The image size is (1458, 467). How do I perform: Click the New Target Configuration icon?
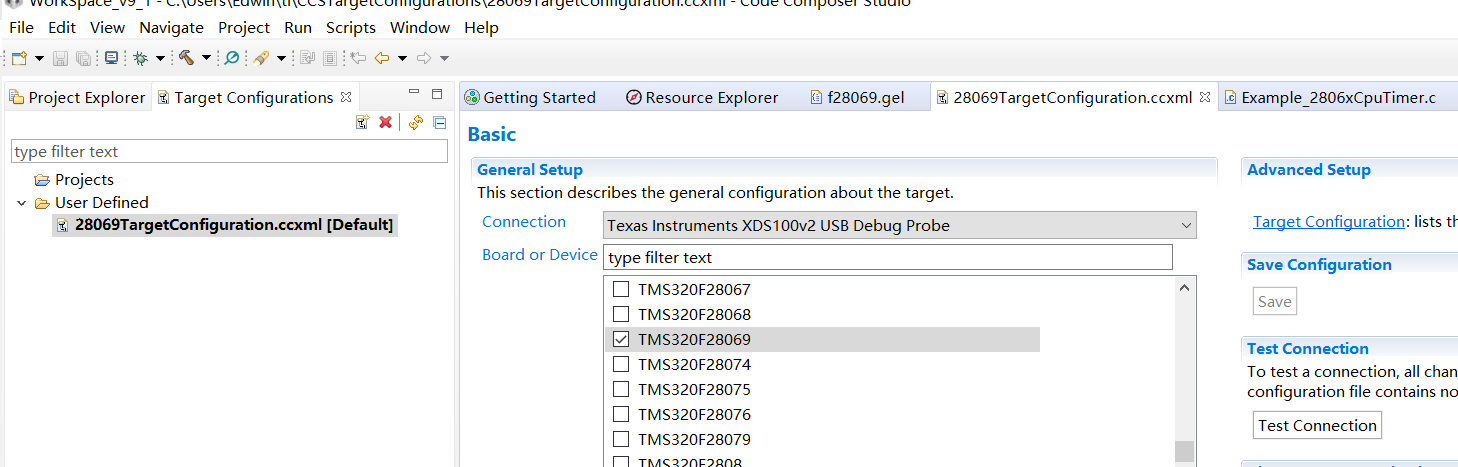(363, 122)
